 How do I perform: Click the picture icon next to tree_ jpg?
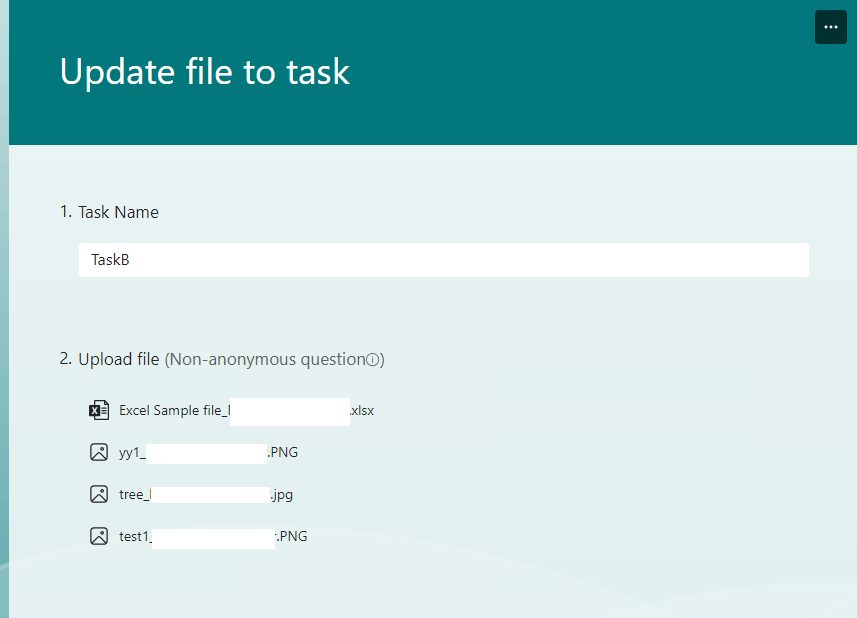pyautogui.click(x=98, y=494)
